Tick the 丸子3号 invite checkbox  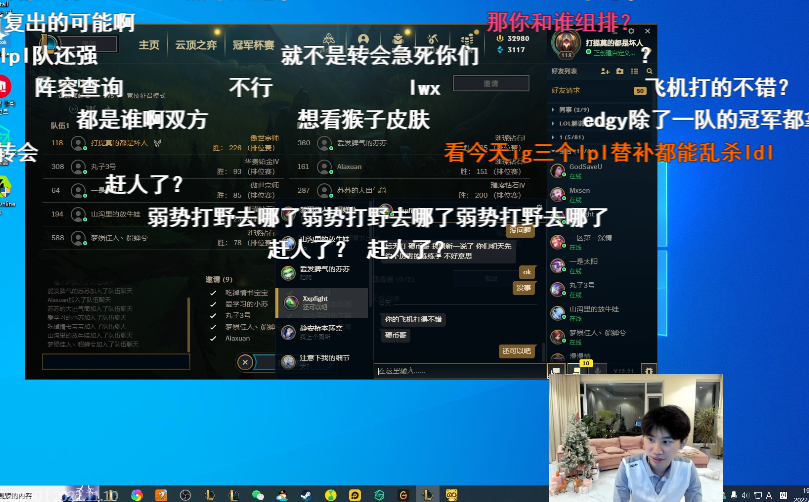click(213, 315)
